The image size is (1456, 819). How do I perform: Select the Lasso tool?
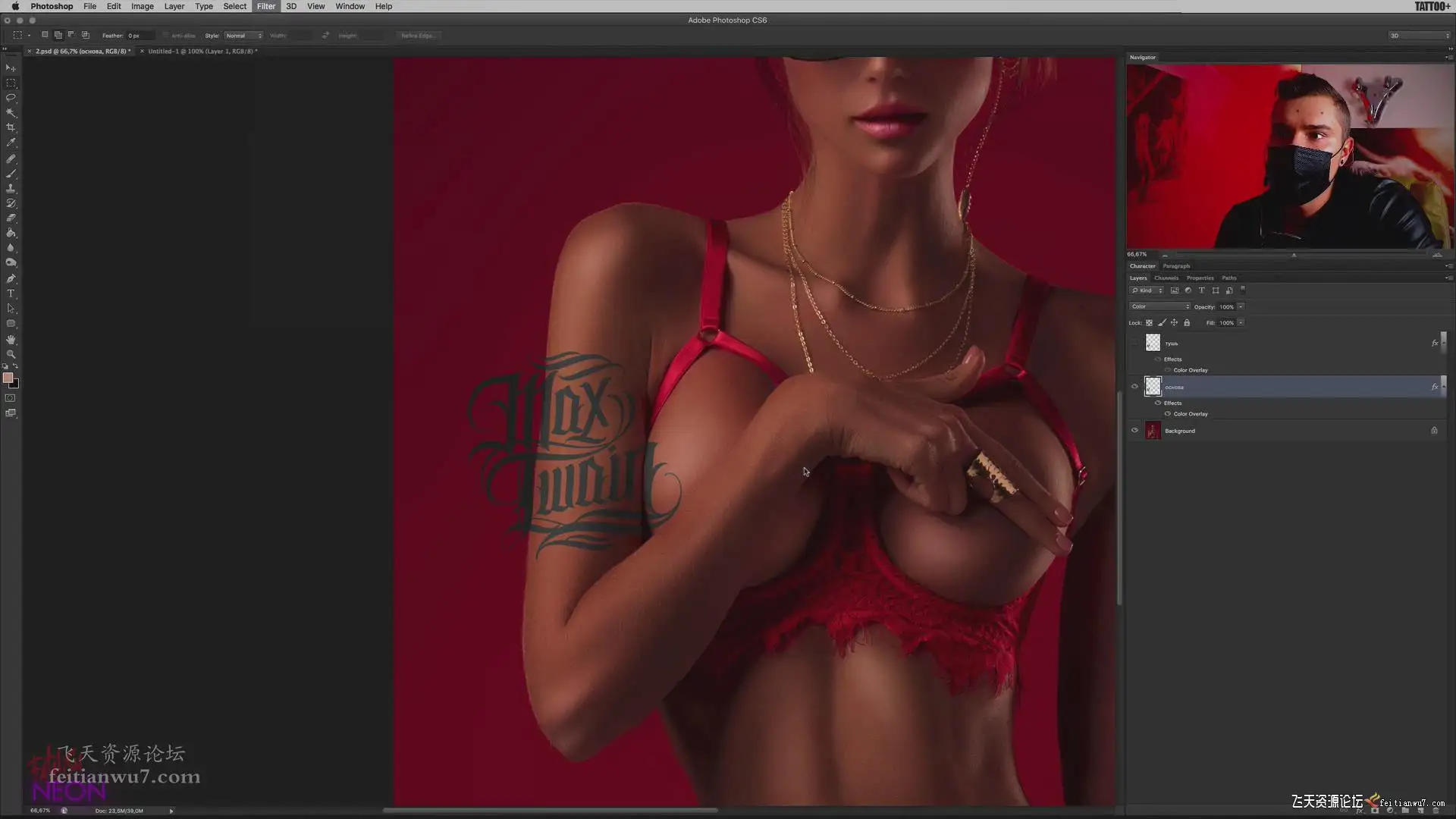tap(11, 98)
